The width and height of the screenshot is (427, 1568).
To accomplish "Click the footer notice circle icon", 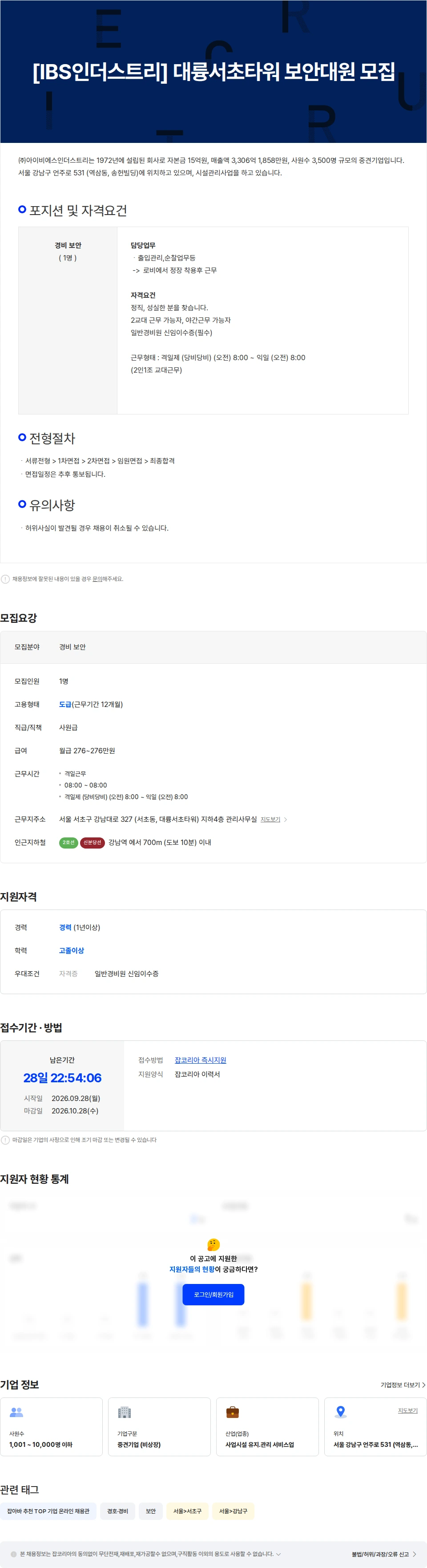I will [14, 1554].
